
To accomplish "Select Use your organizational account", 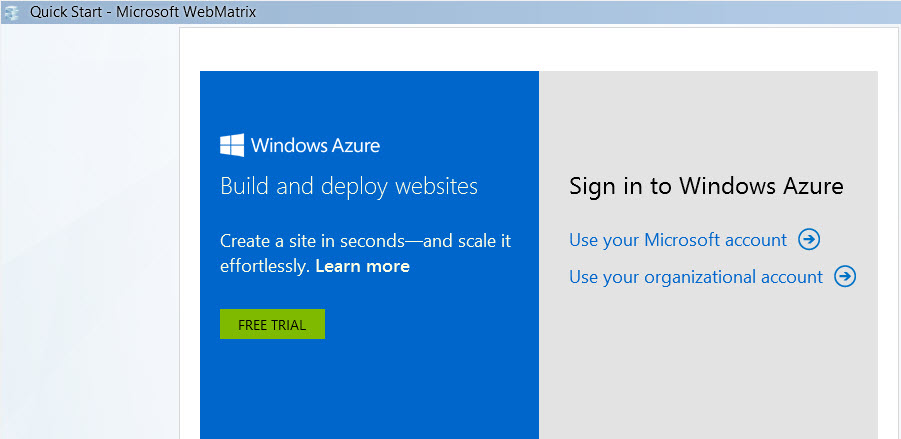I will (x=696, y=277).
